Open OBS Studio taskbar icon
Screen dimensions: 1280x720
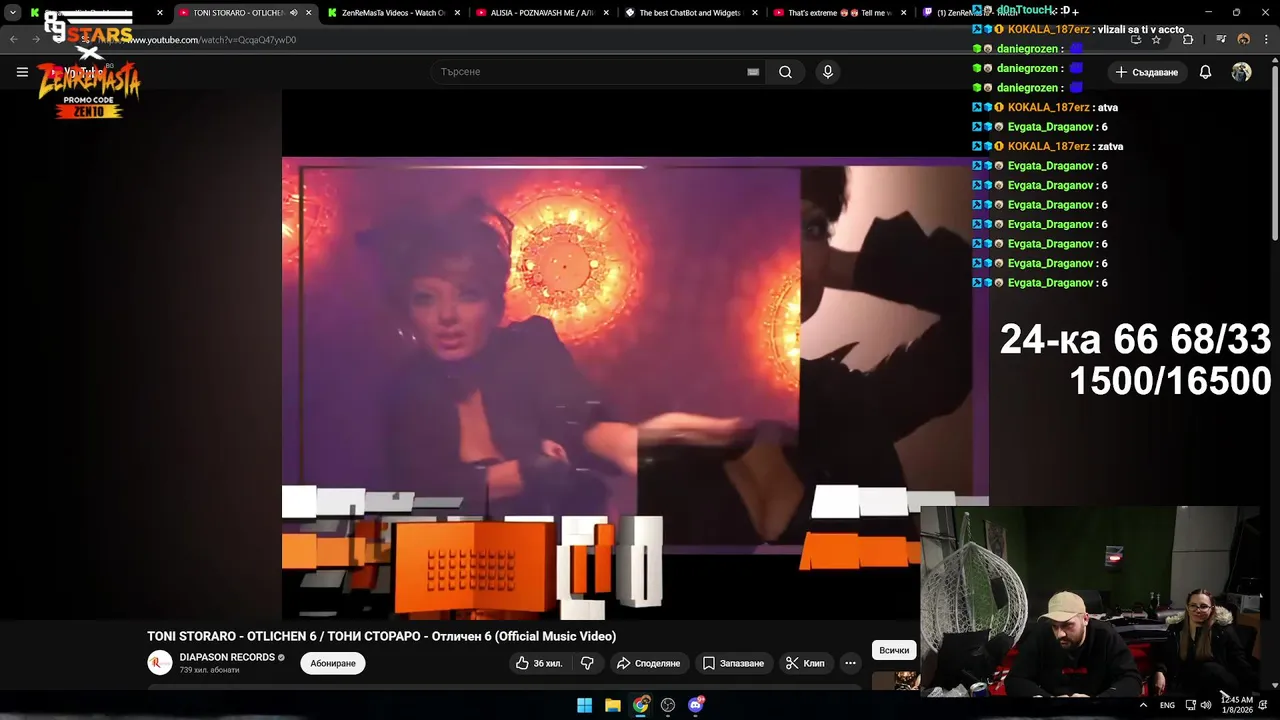[x=668, y=705]
